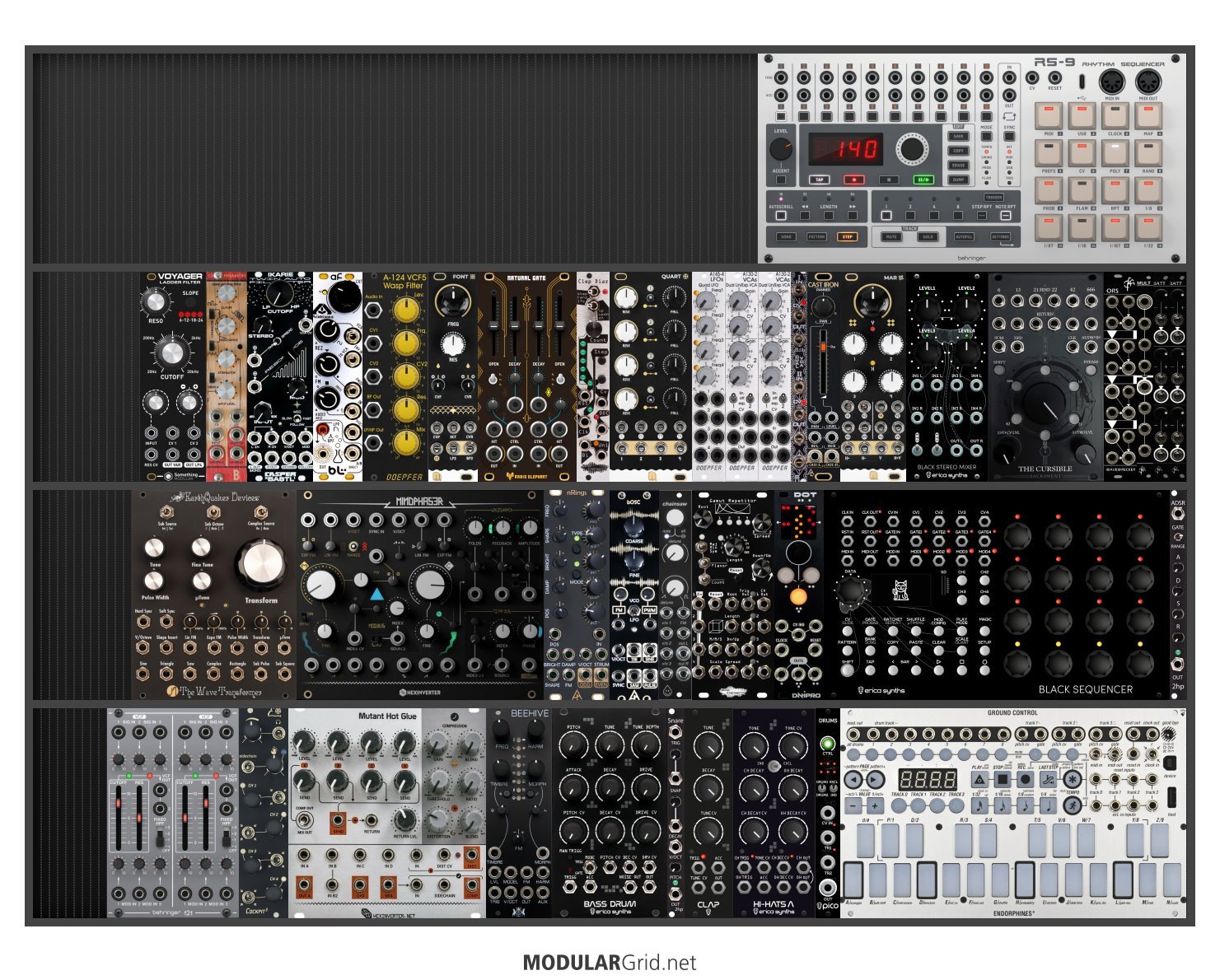The image size is (1220, 980).
Task: Click the RS-9 stop button
Action: 889,180
